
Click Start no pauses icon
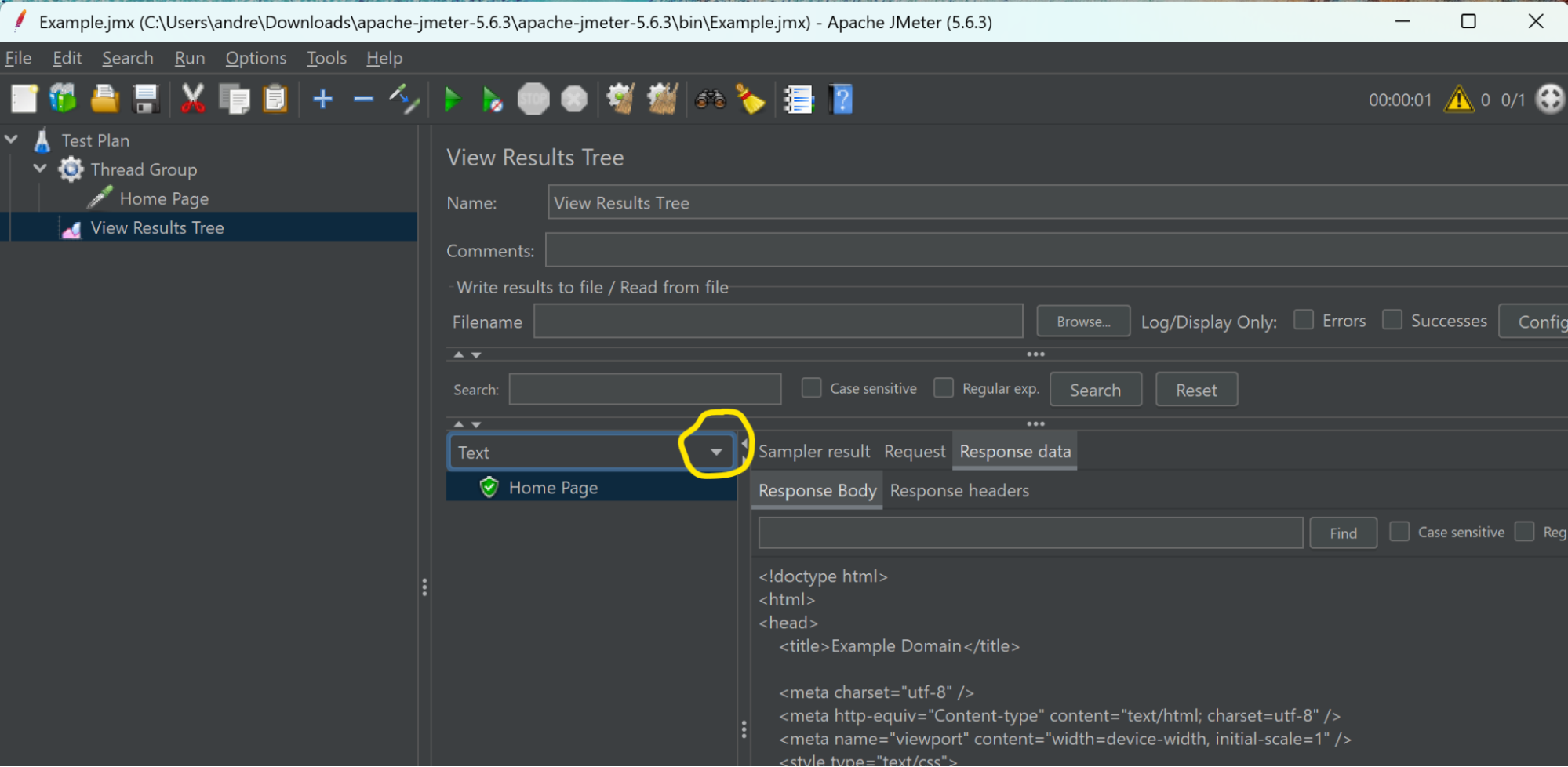[x=492, y=100]
